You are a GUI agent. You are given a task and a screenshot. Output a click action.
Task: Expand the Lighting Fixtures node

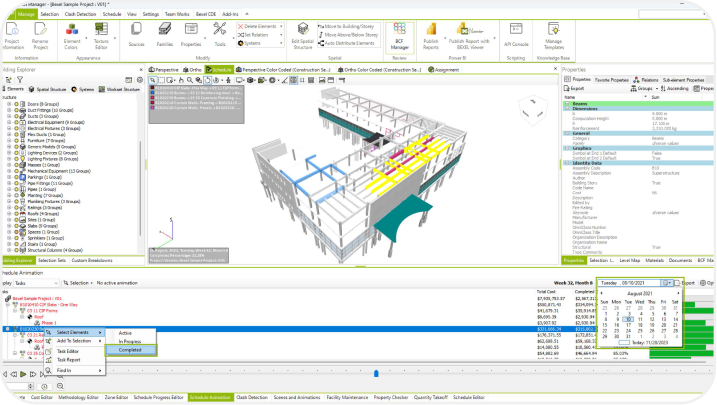coord(9,159)
